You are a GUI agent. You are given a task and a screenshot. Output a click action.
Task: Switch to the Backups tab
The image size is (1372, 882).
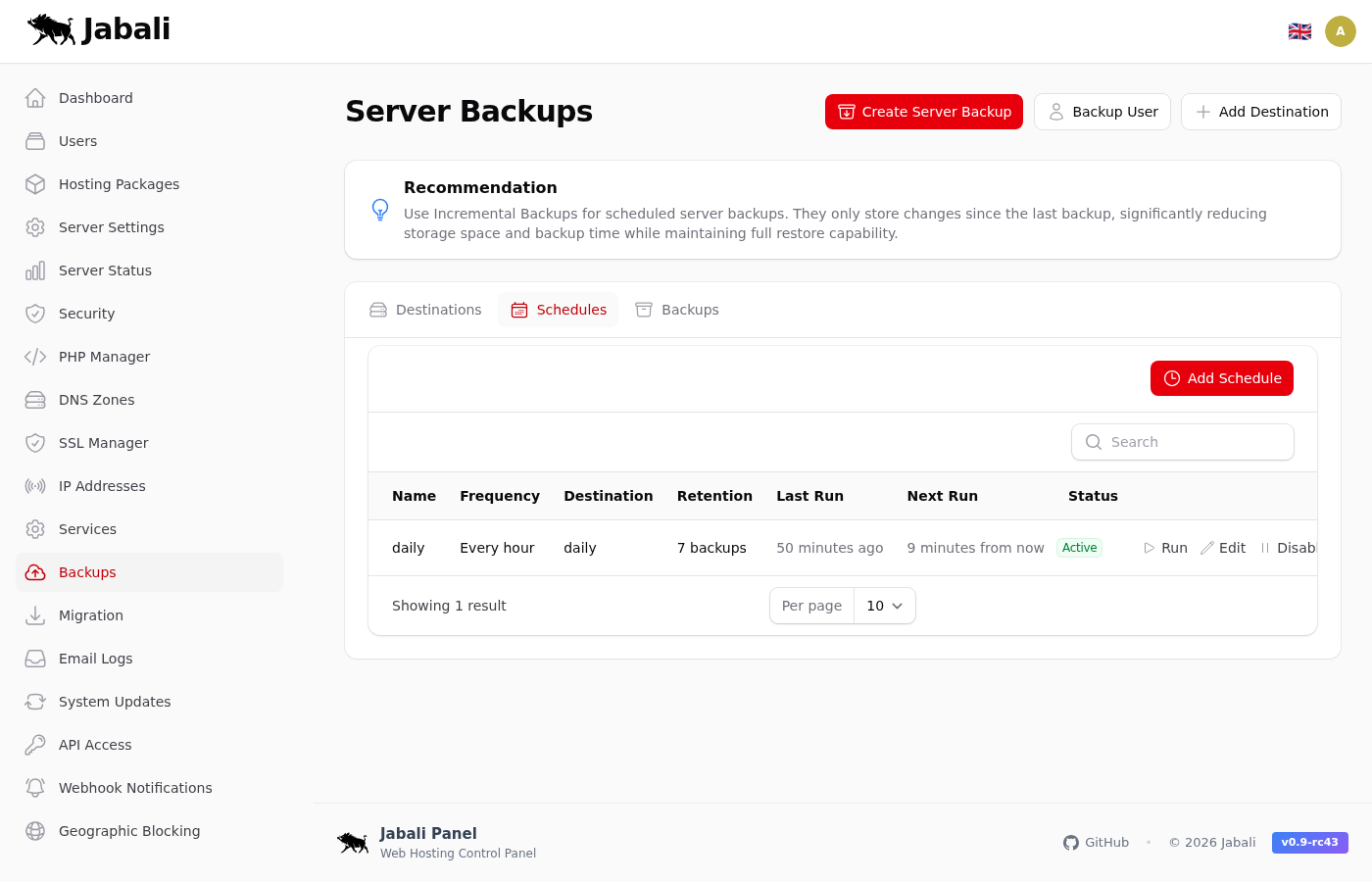[x=677, y=310]
